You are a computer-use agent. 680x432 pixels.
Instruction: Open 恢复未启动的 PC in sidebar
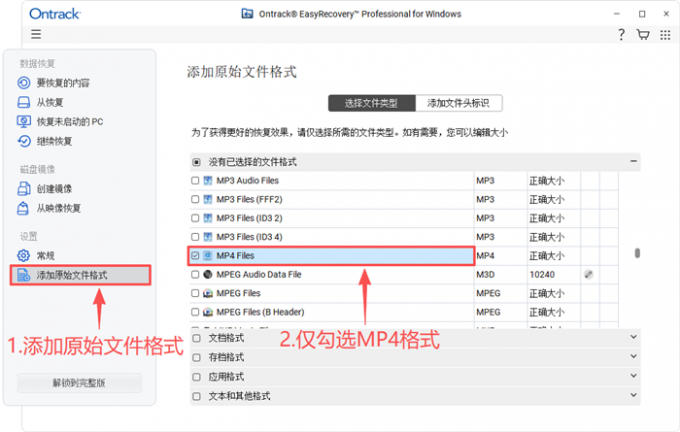(x=70, y=121)
